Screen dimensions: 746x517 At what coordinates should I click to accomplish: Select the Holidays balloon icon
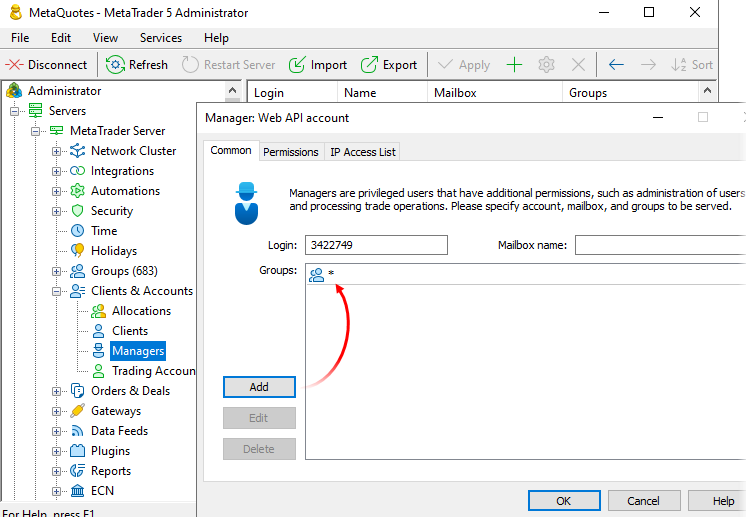pyautogui.click(x=78, y=250)
